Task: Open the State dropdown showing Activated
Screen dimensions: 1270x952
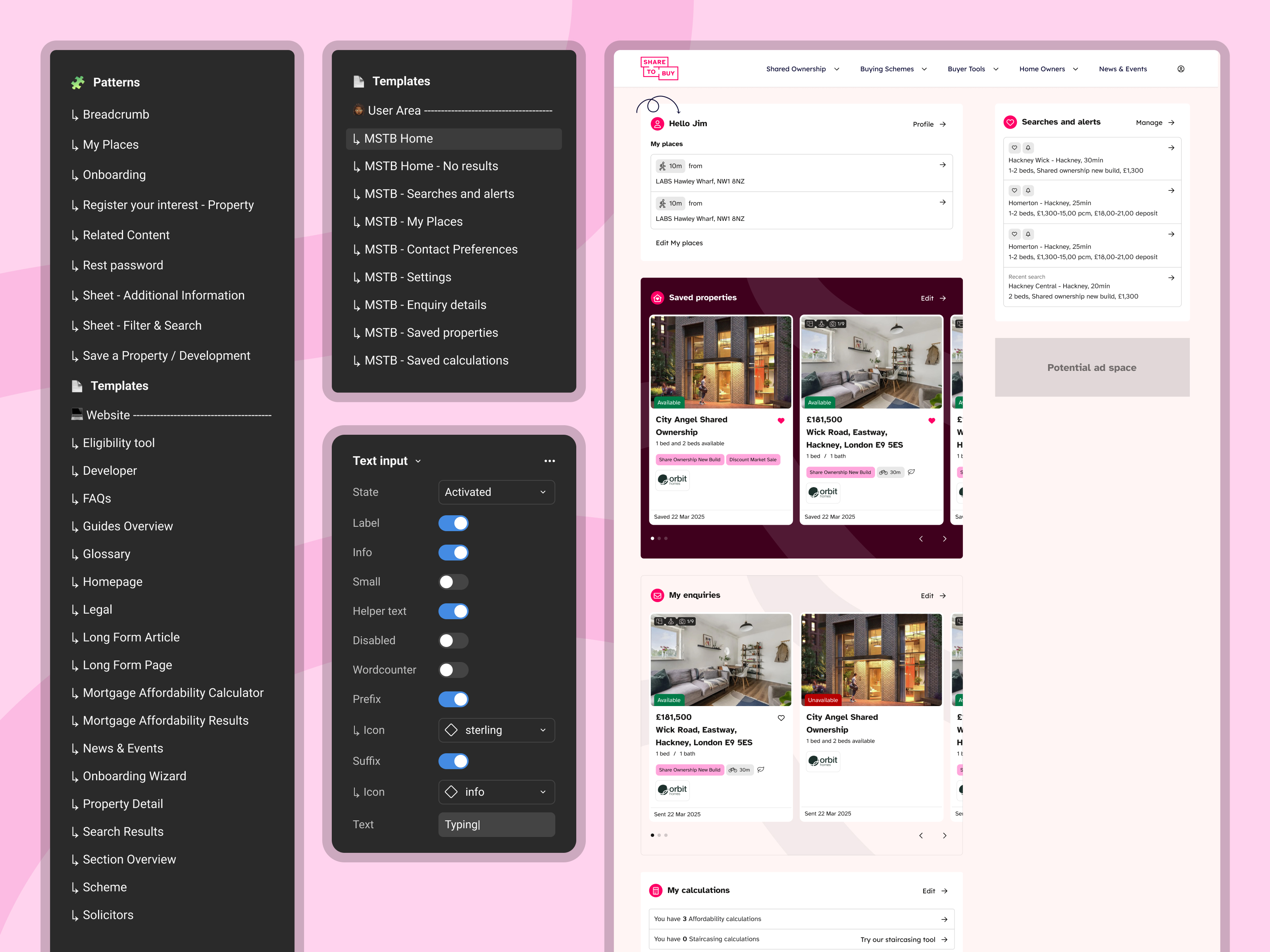Action: [496, 492]
